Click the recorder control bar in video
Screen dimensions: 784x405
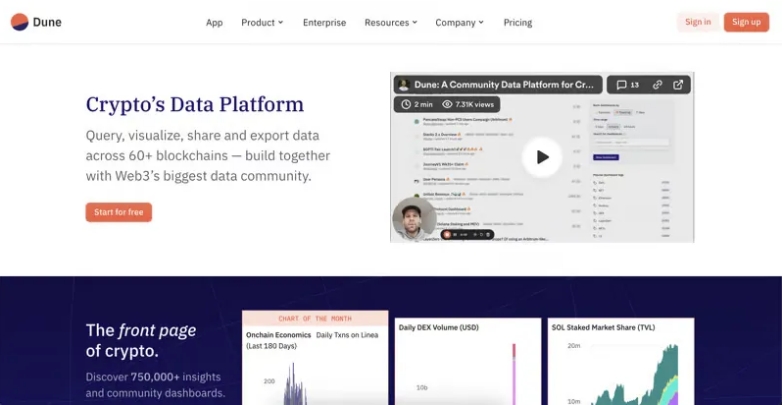coord(468,234)
